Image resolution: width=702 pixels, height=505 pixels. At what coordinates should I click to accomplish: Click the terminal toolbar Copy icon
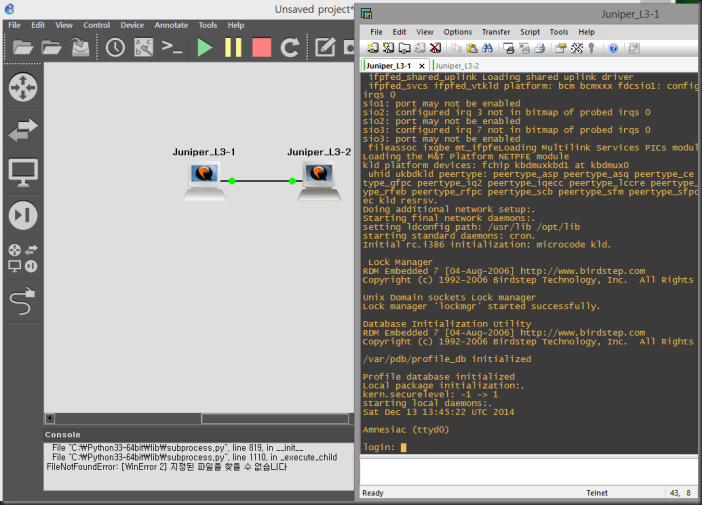pos(456,48)
